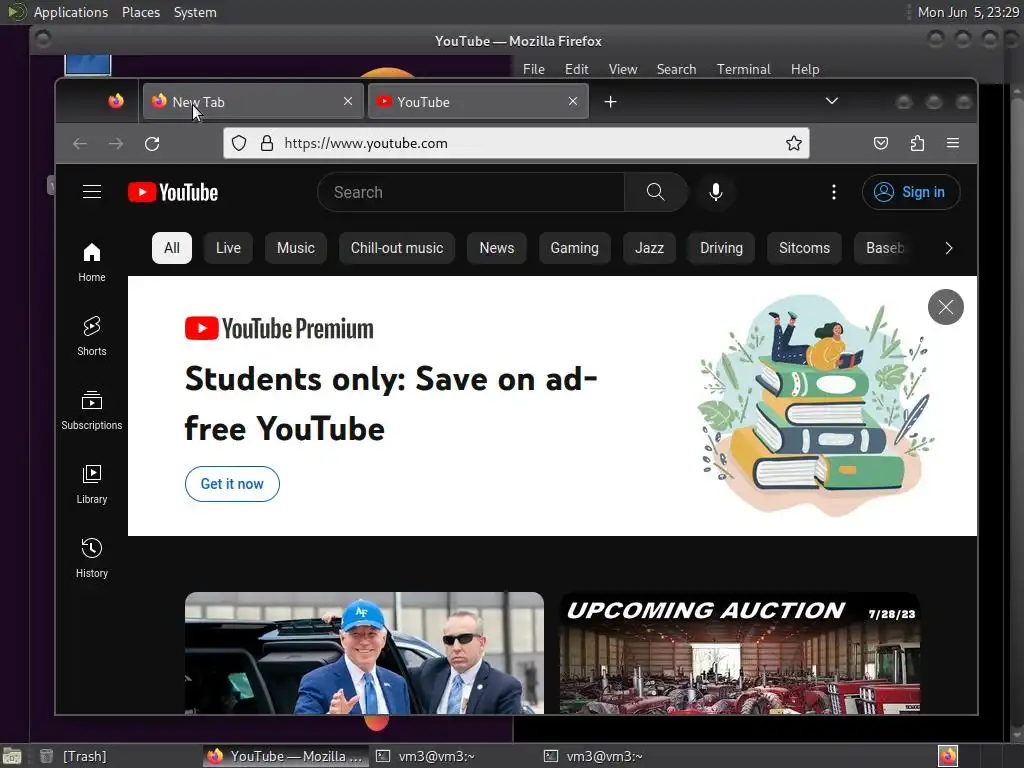Select the Jazz filter chip

(x=649, y=248)
